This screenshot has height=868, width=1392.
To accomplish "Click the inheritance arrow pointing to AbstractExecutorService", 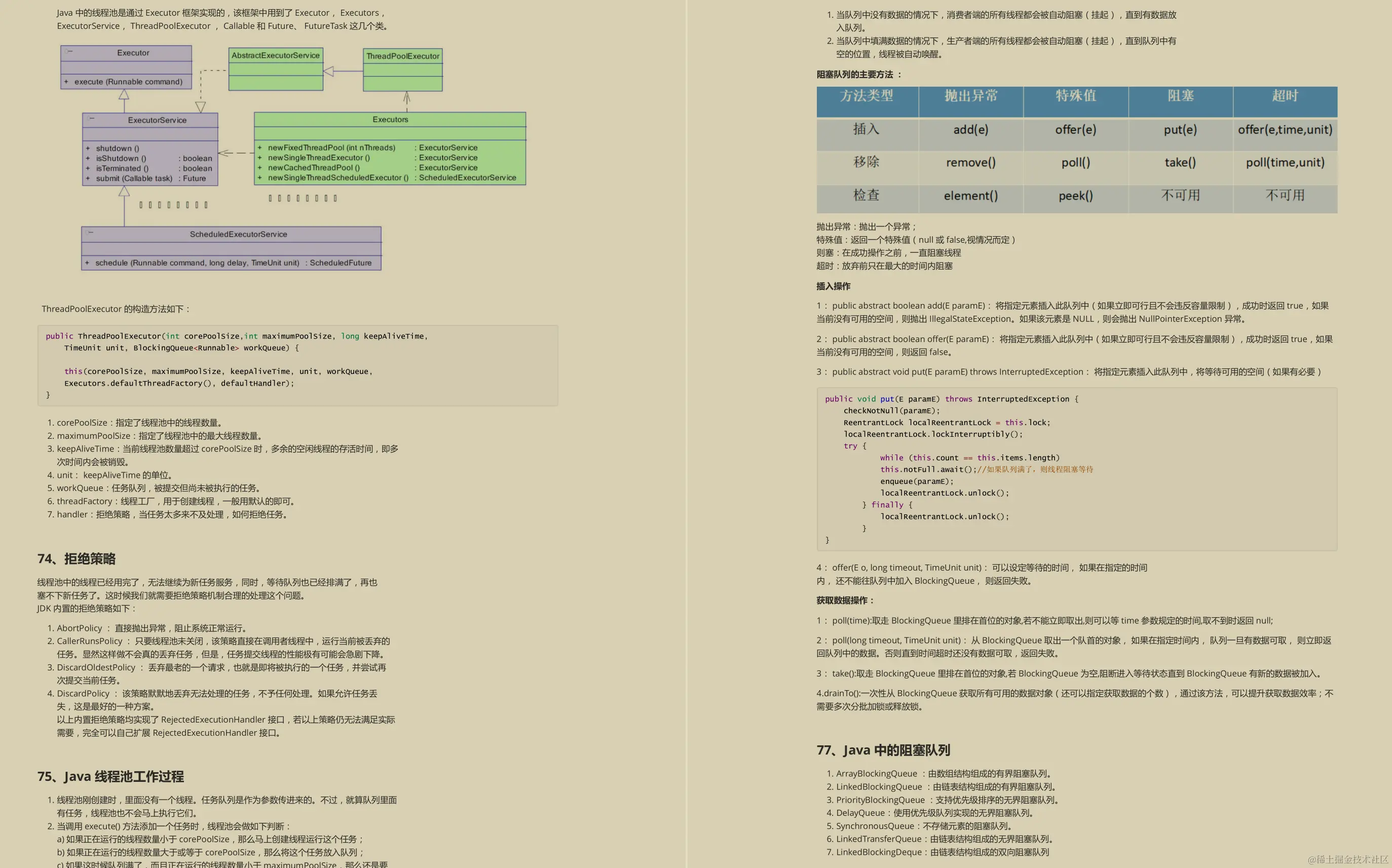I will tap(329, 71).
